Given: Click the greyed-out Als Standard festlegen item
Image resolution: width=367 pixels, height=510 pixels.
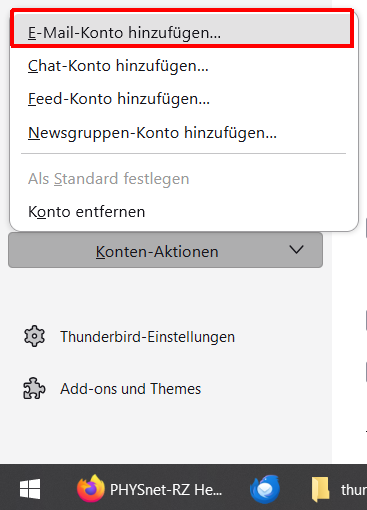Looking at the screenshot, I should (184, 179).
